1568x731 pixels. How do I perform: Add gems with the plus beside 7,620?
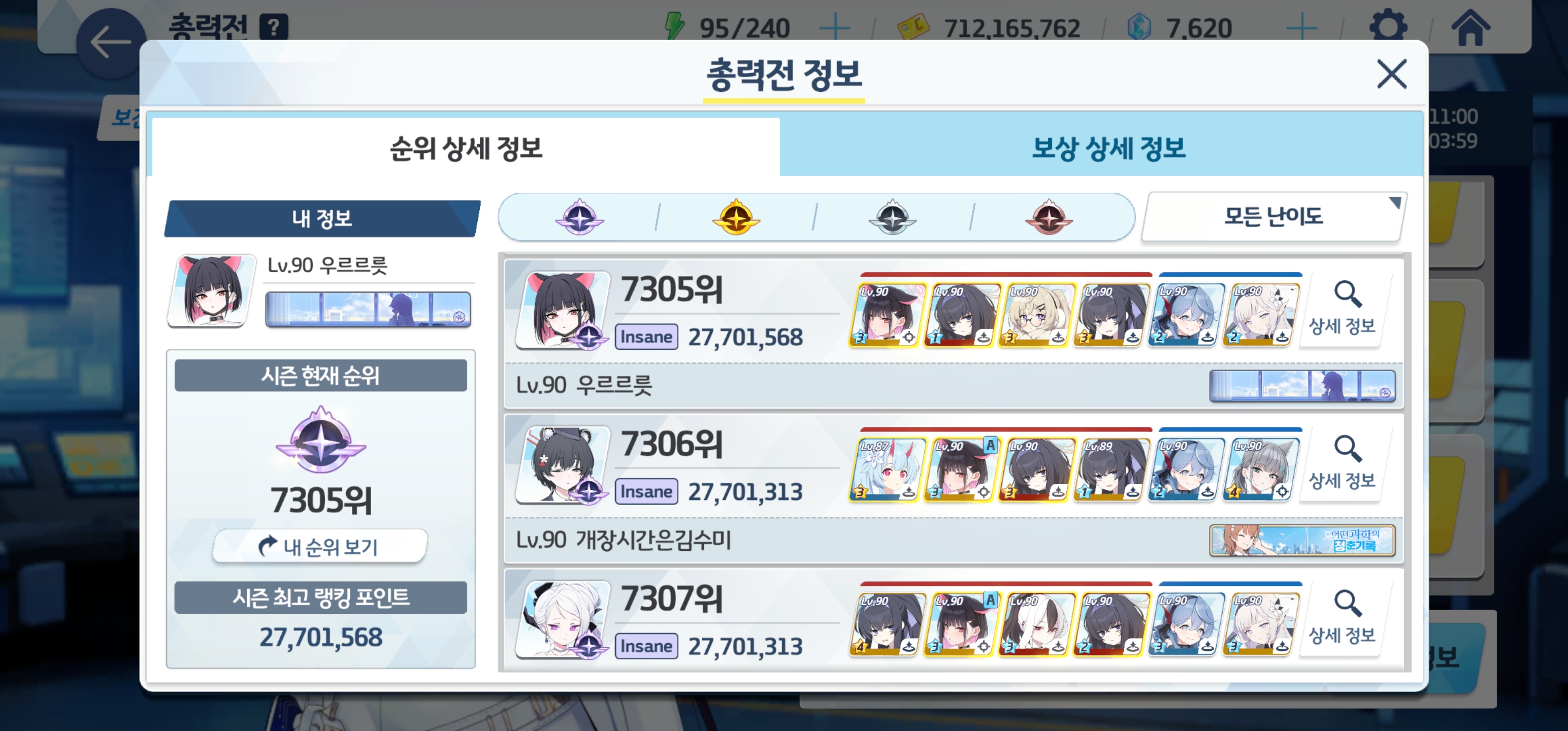tap(1301, 27)
